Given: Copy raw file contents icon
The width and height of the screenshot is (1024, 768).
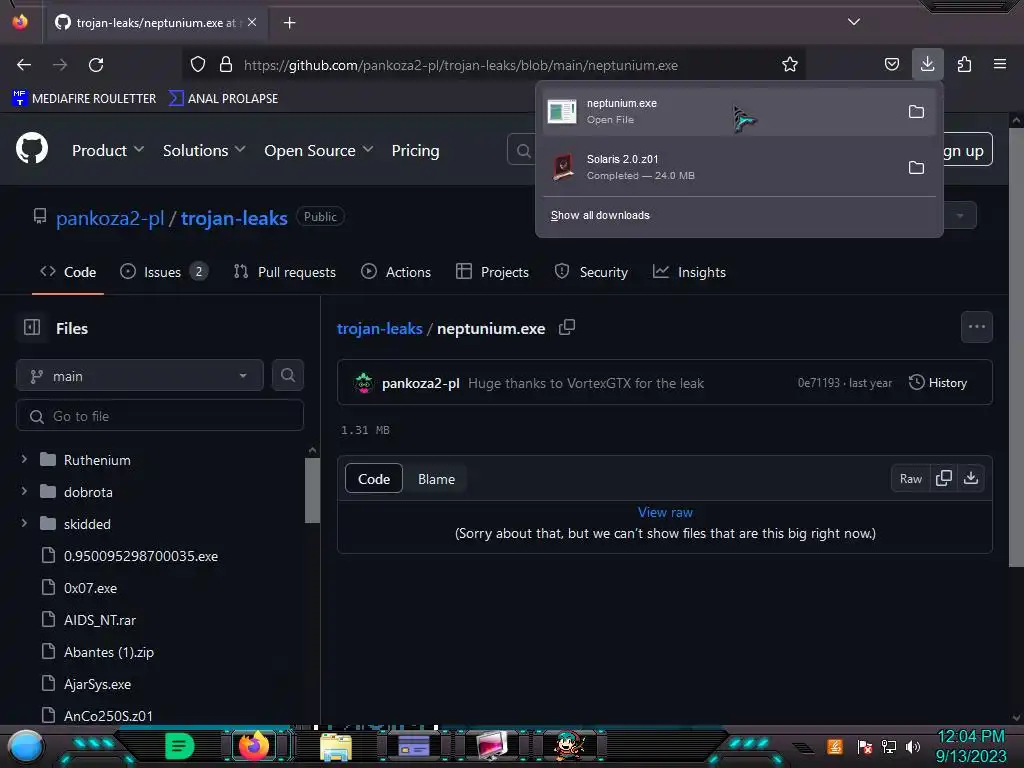Looking at the screenshot, I should click(x=944, y=478).
